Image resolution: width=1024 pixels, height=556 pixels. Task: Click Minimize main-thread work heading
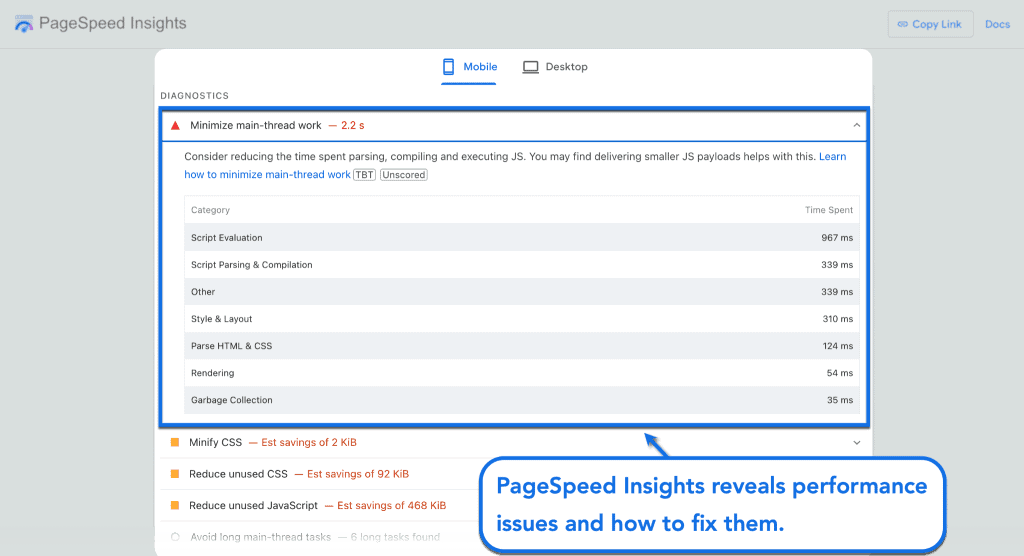(255, 125)
